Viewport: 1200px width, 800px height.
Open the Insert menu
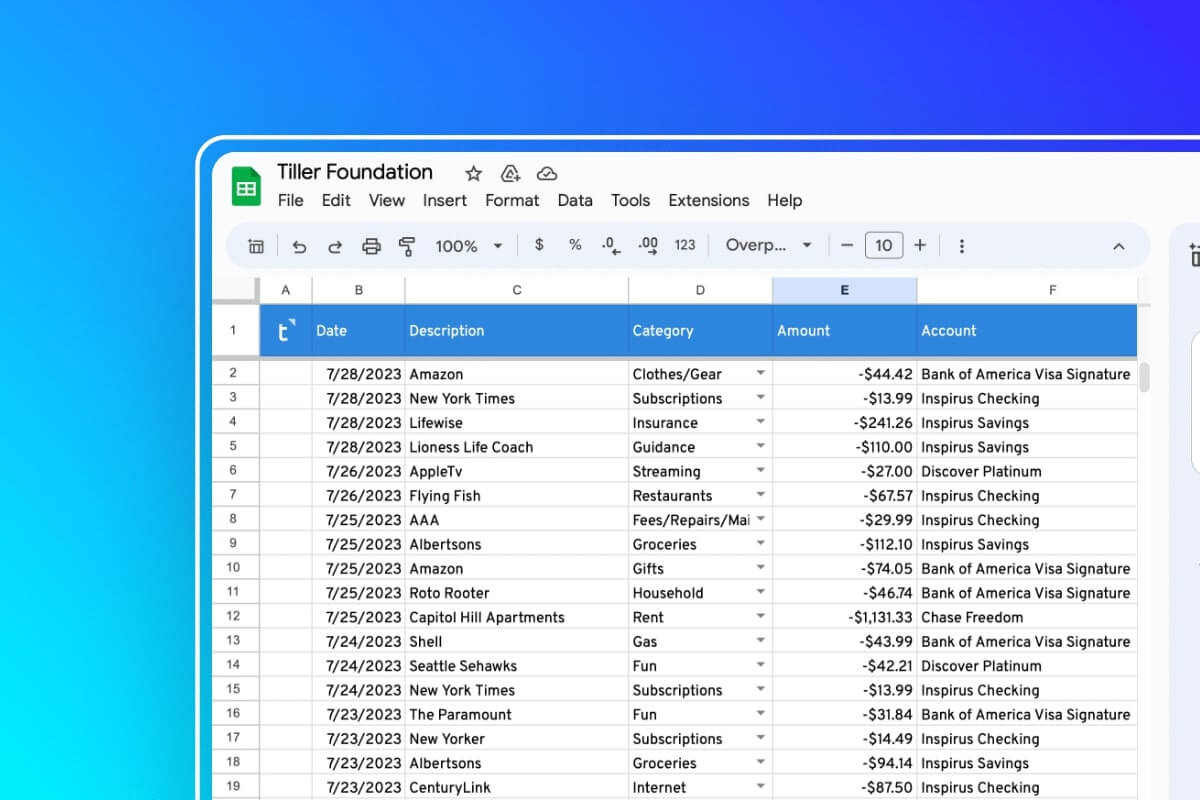444,200
